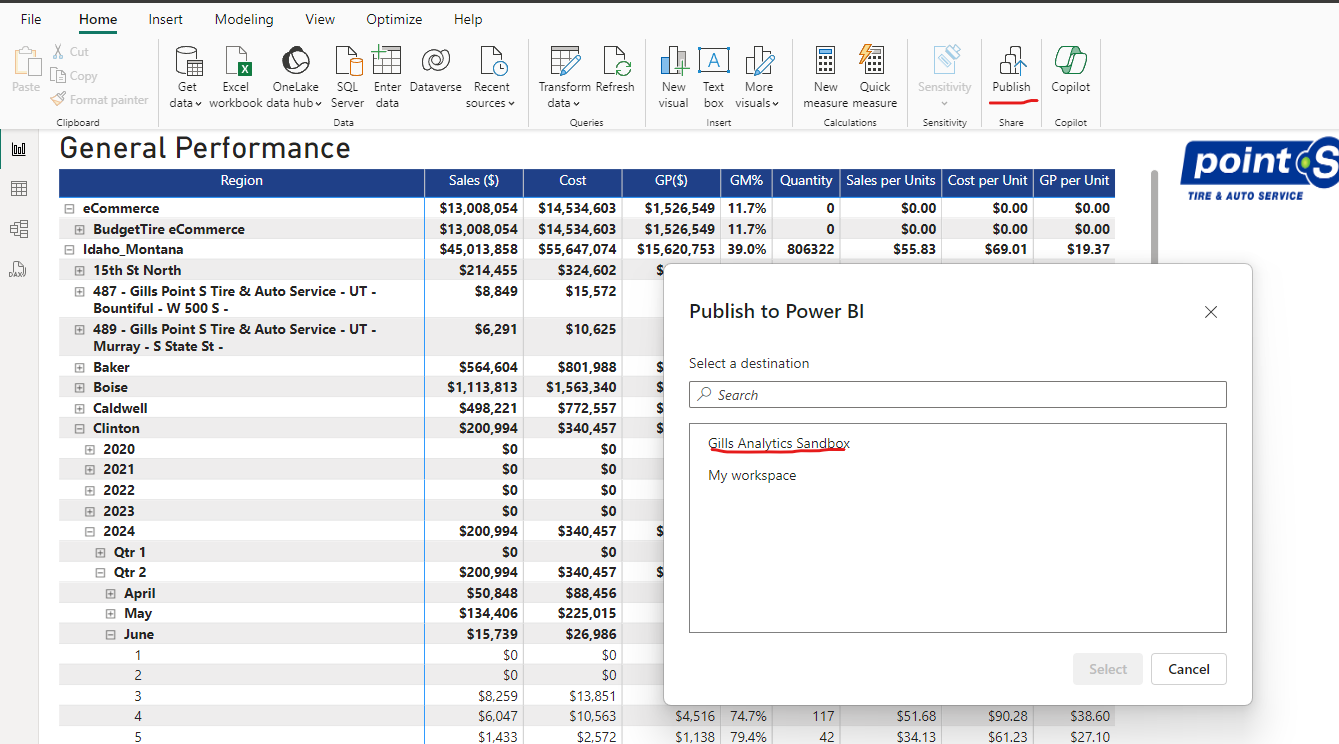Screen dimensions: 1339x744
Task: Click the Enter data icon
Action: coord(387,61)
